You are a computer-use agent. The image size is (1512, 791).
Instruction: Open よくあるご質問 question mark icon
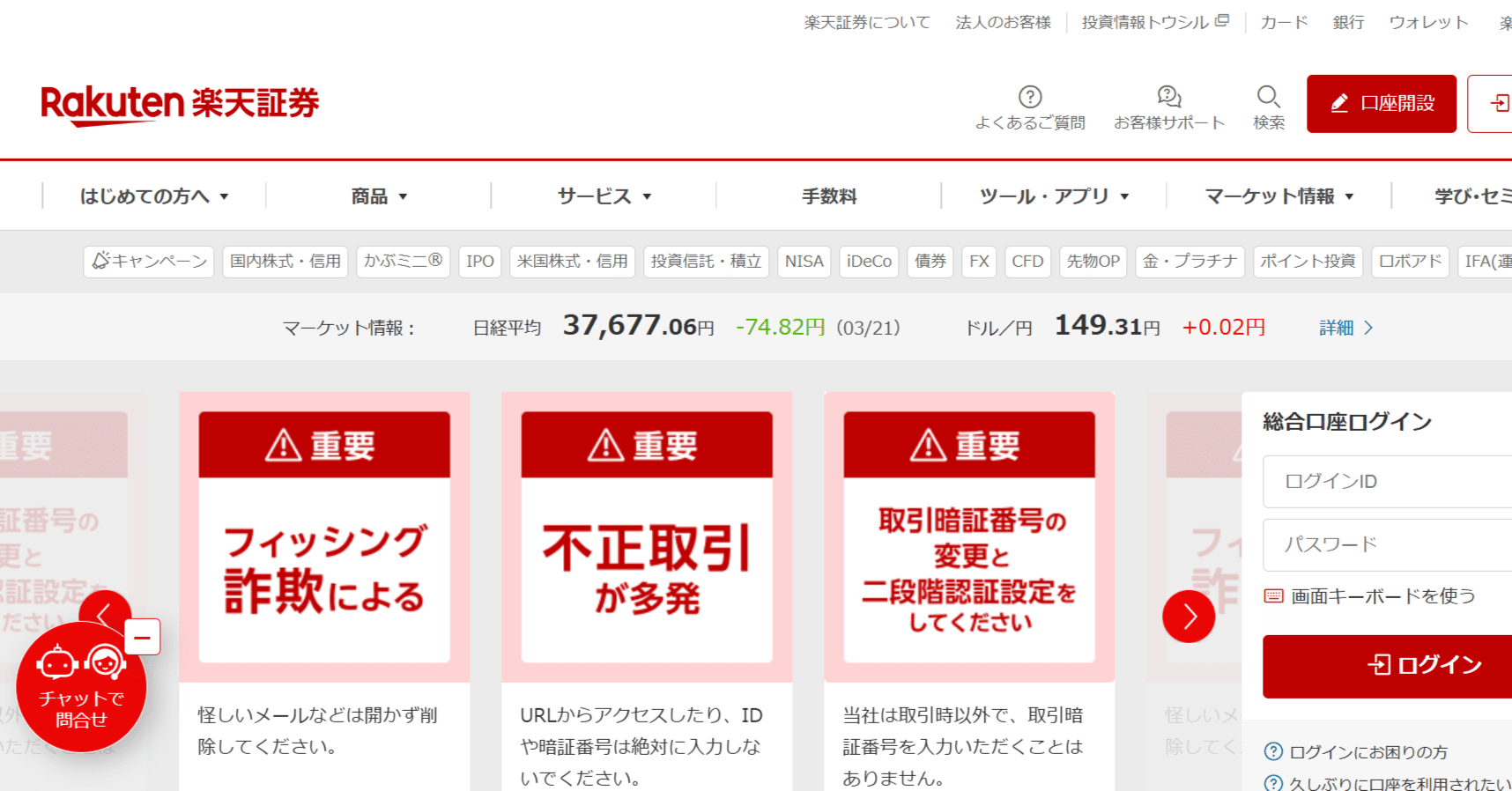click(x=1030, y=96)
